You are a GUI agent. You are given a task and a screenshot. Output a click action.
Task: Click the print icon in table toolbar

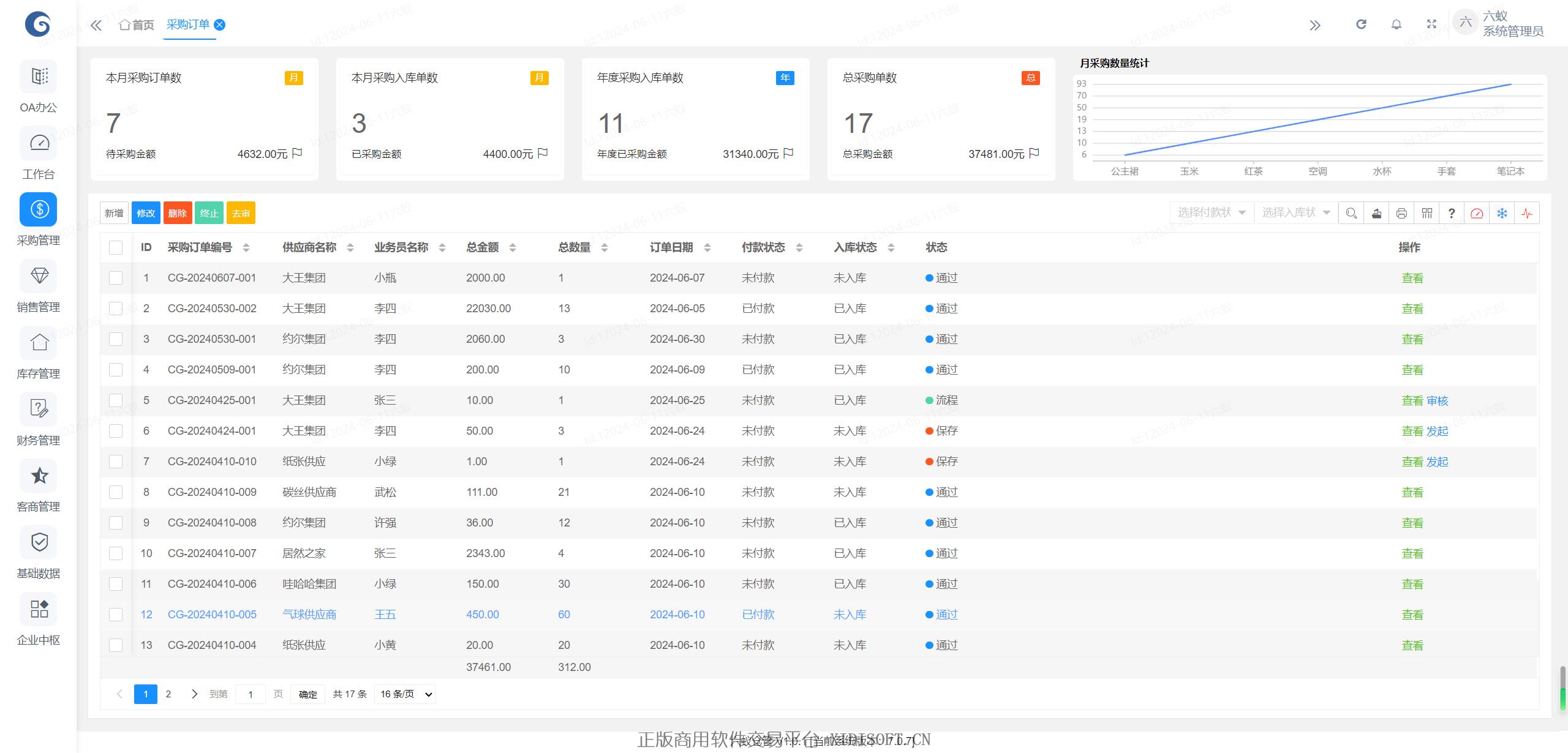tap(1401, 213)
